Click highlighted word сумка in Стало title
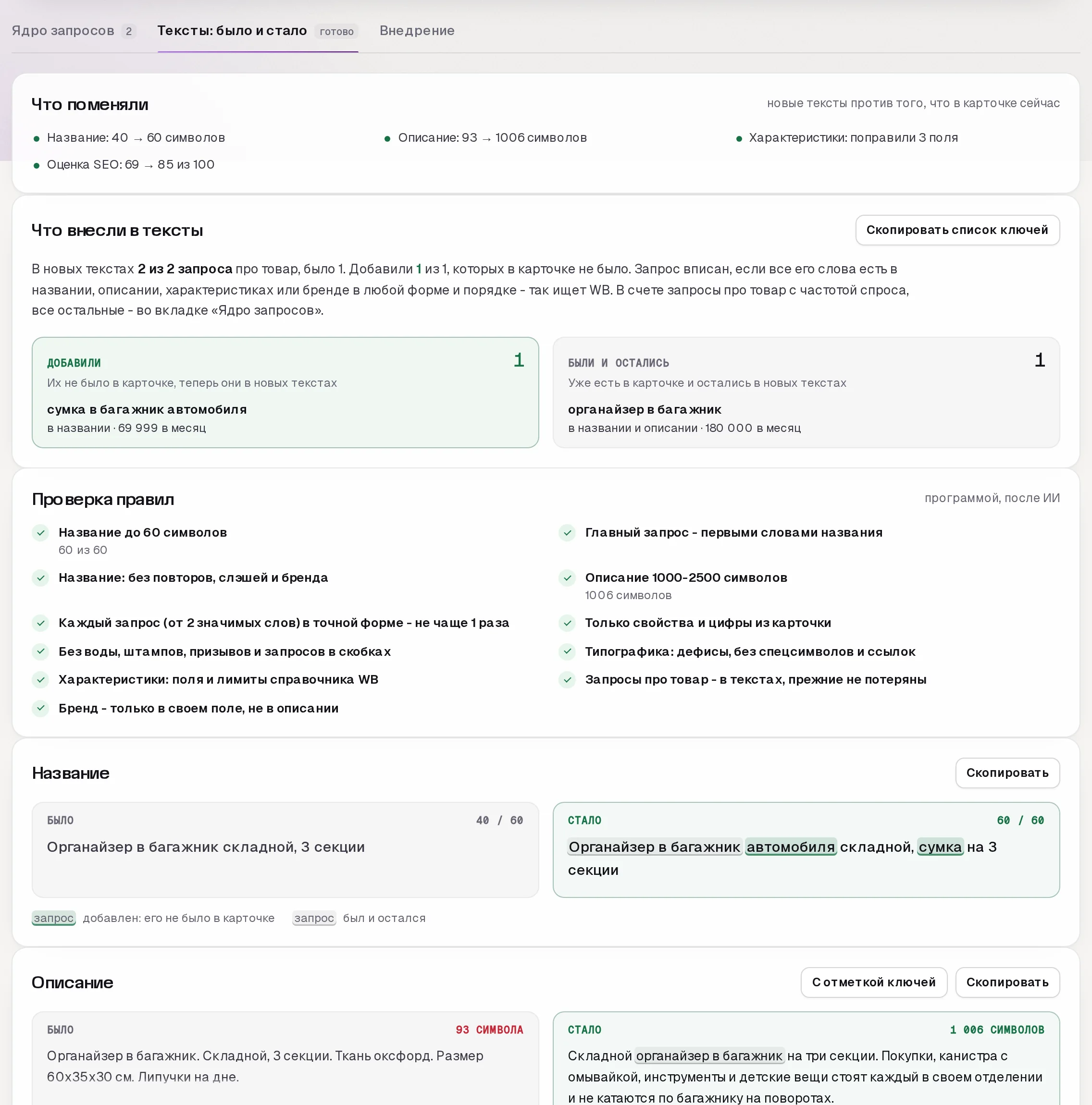1092x1105 pixels. tap(940, 847)
